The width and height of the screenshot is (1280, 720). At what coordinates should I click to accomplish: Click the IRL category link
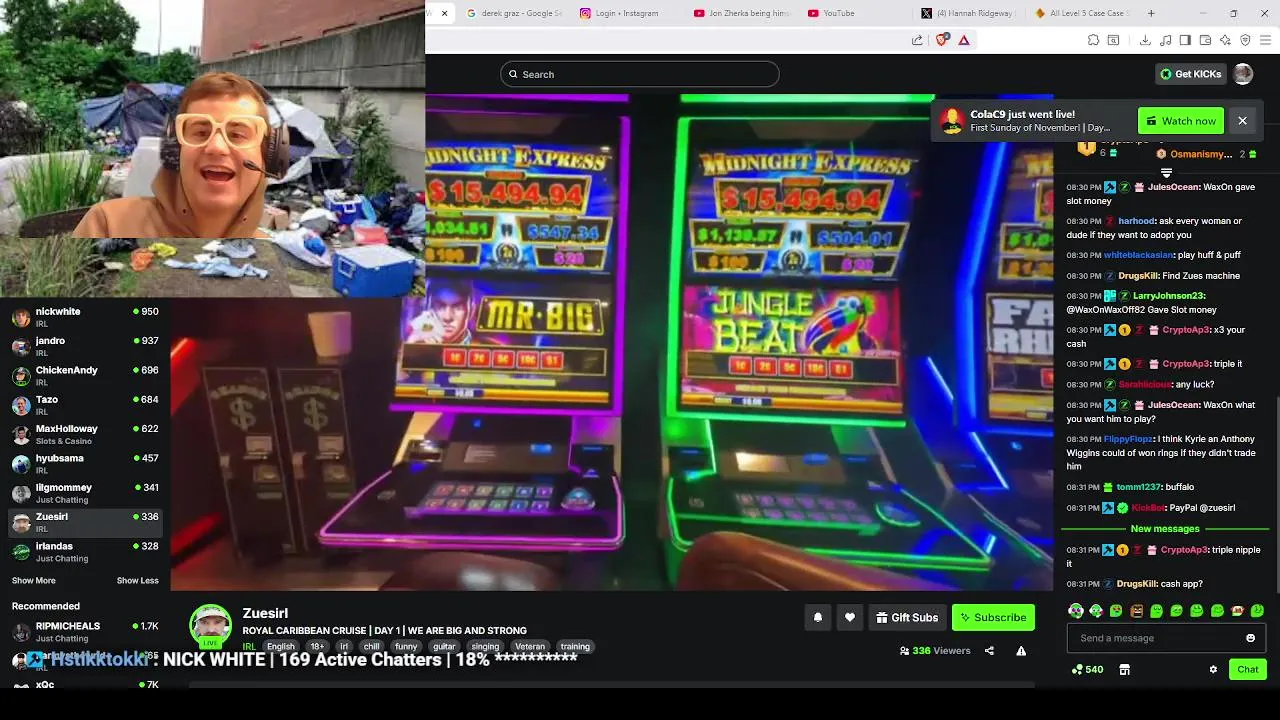tap(249, 647)
